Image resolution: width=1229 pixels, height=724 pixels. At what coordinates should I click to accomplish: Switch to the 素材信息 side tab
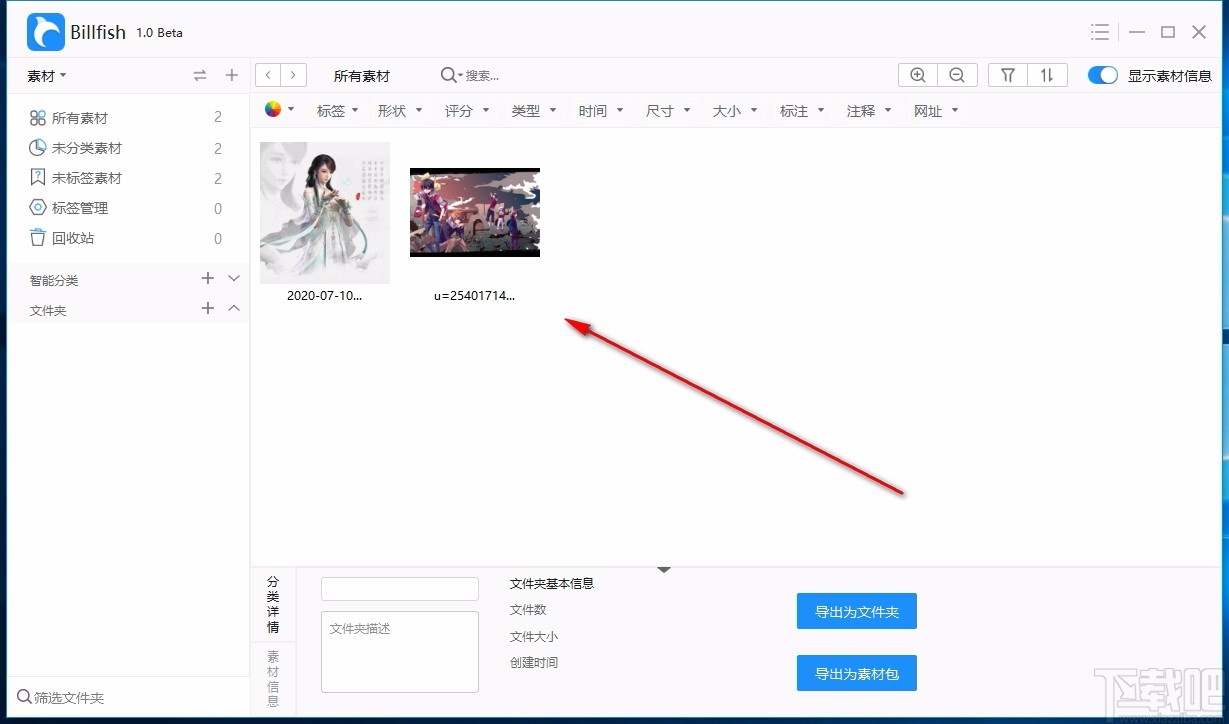[272, 672]
